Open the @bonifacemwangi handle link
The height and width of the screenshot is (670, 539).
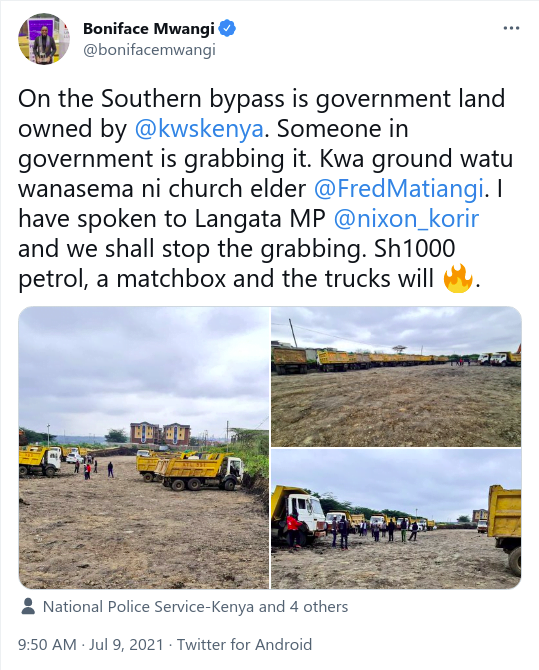click(149, 50)
